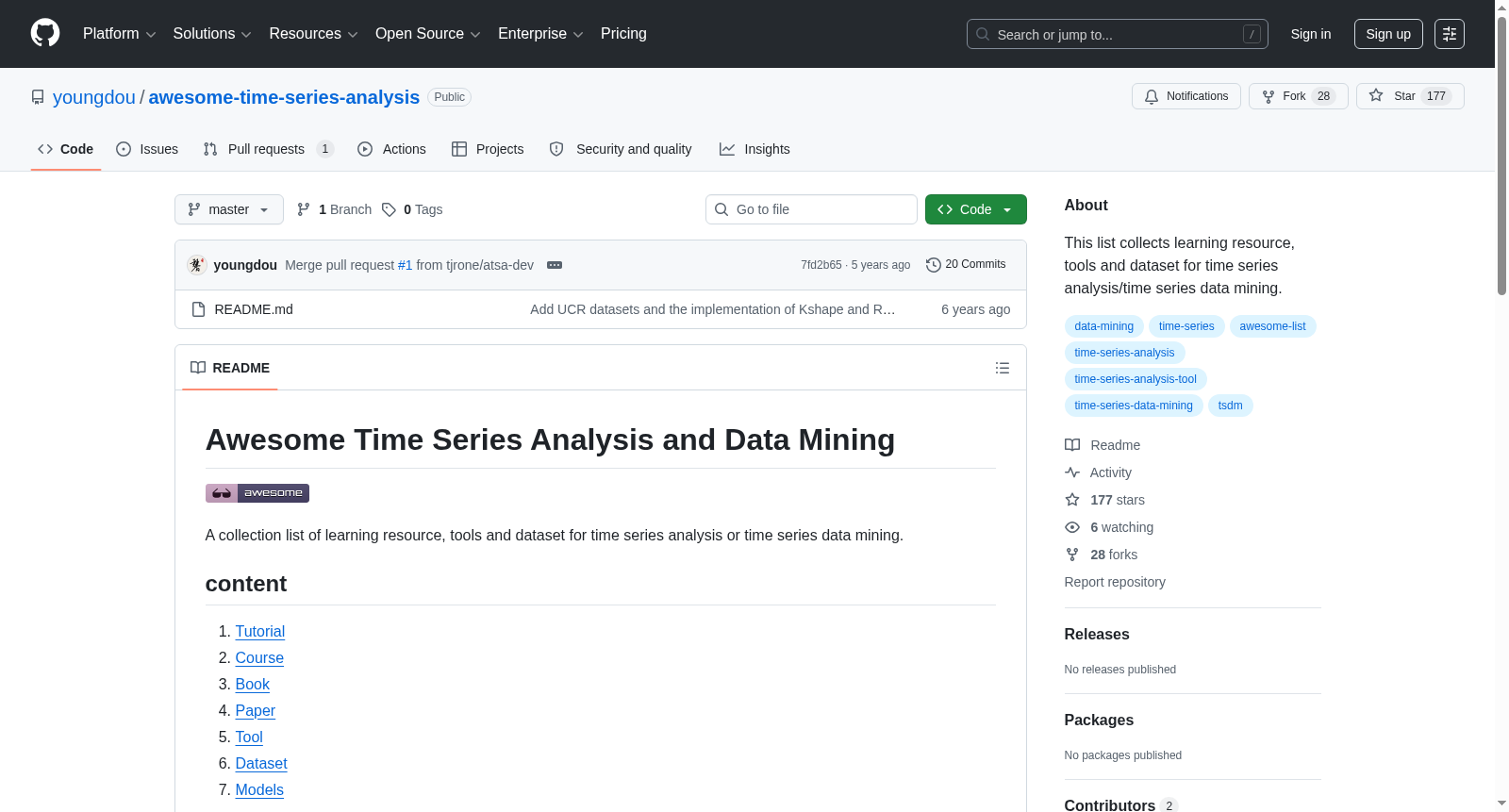Click the Book link in content list

click(x=253, y=685)
